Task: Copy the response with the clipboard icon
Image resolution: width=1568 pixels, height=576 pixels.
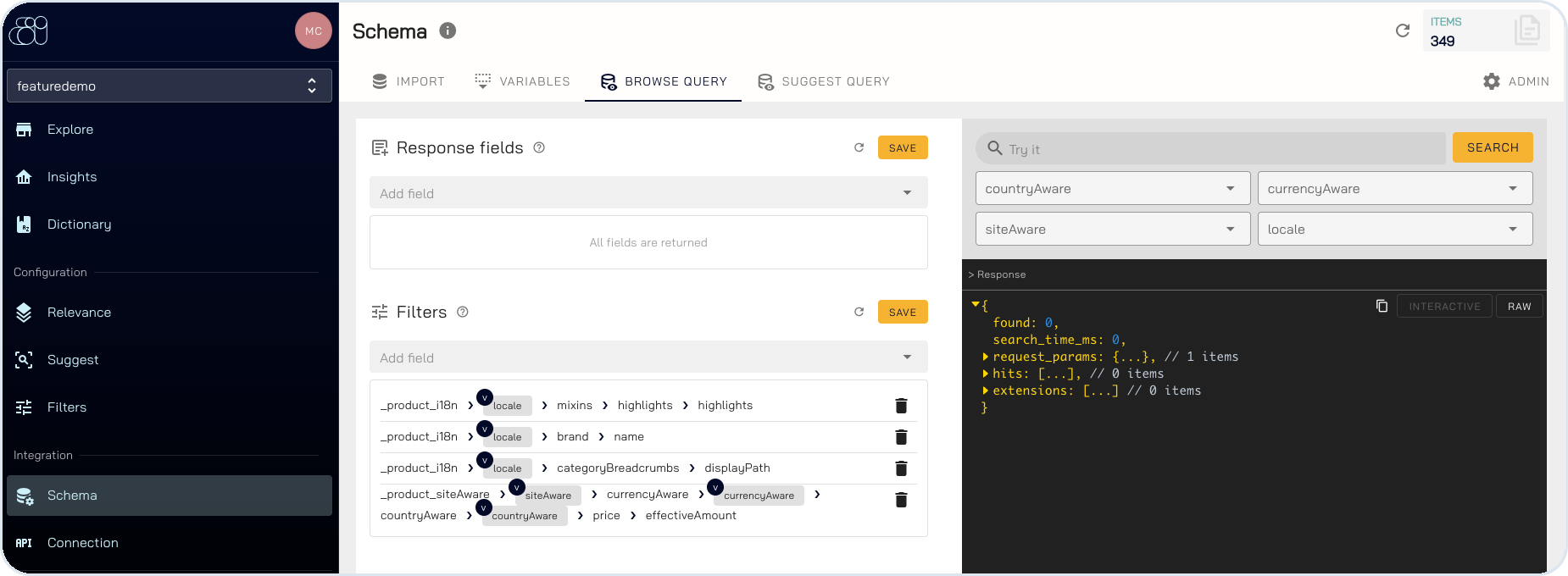Action: click(1382, 306)
